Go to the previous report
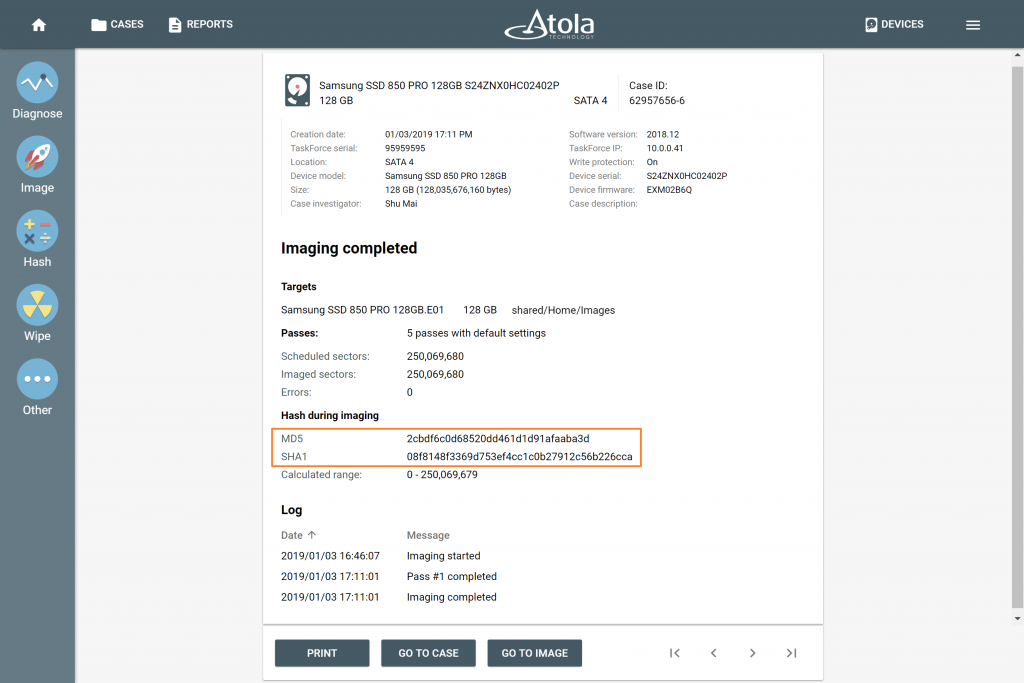This screenshot has height=683, width=1024. tap(714, 653)
